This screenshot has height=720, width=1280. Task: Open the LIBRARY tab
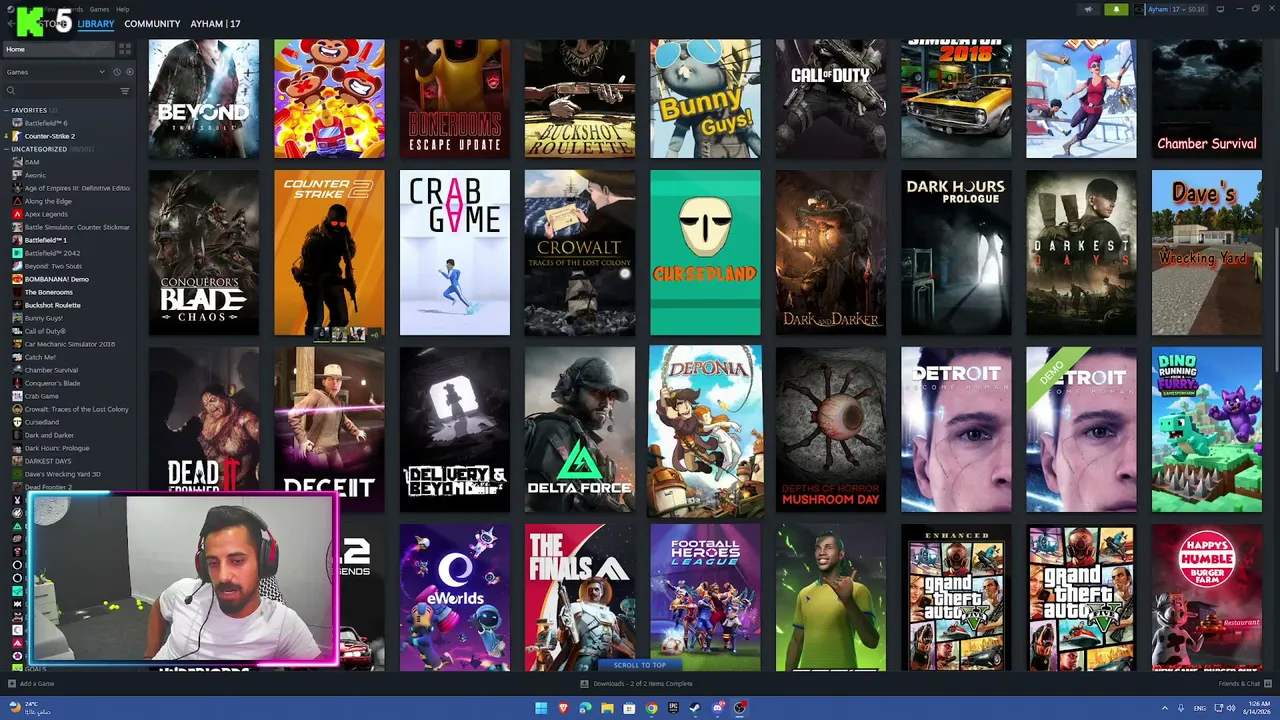pos(96,24)
